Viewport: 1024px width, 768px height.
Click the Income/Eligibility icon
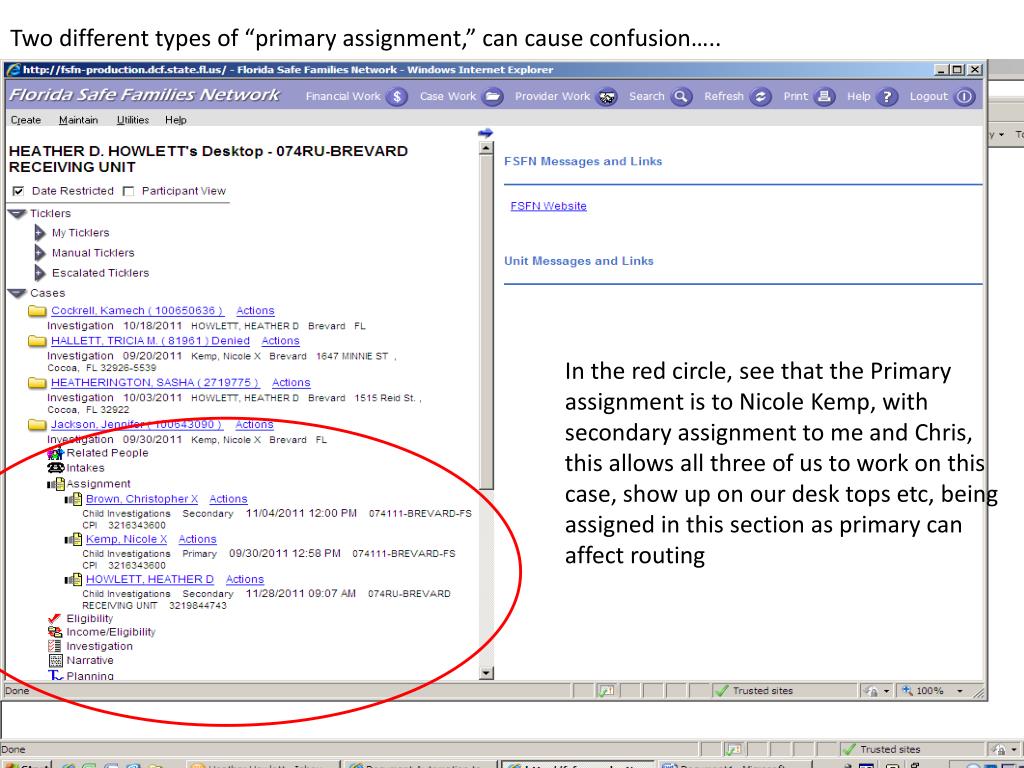point(55,632)
